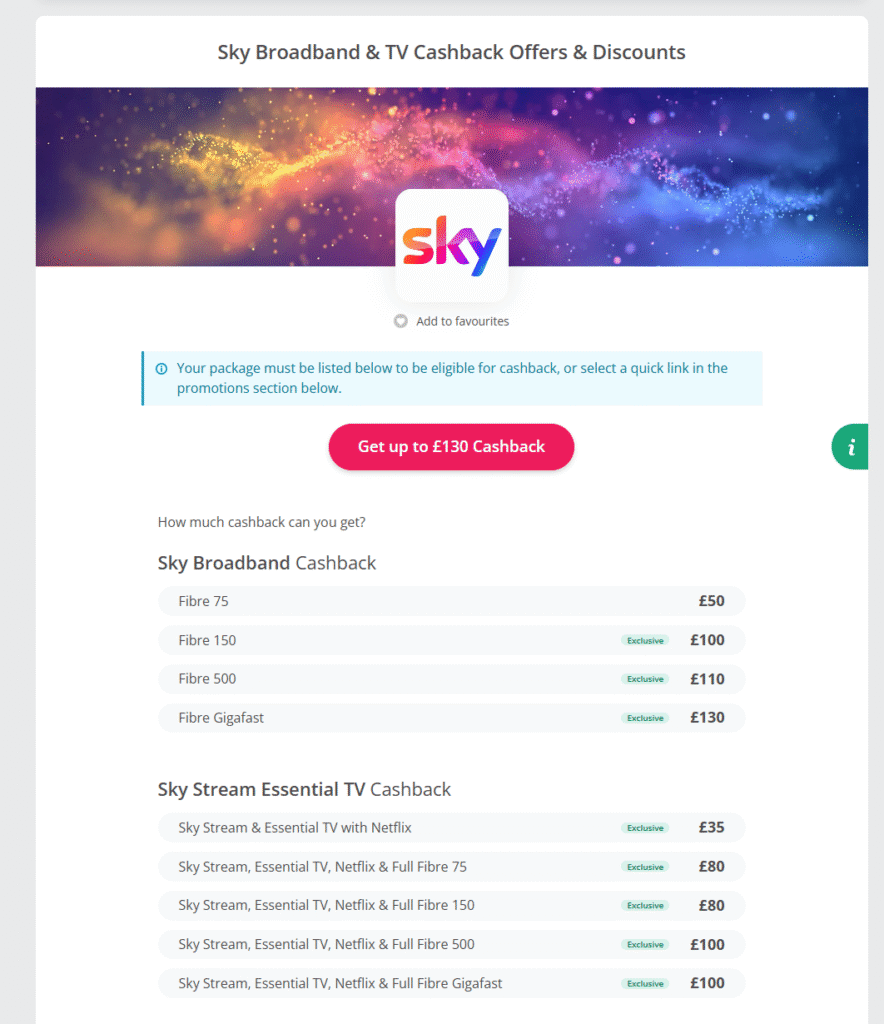
Task: Click the Exclusive badge on Fibre 150
Action: [x=645, y=641]
